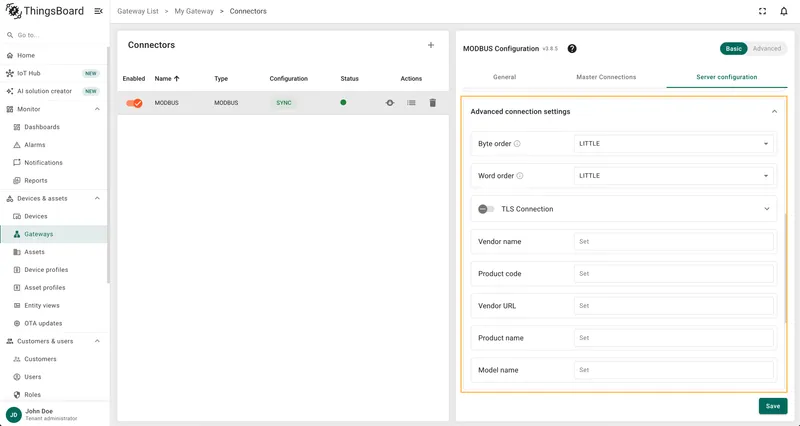
Task: Switch to Advanced configuration mode
Action: pyautogui.click(x=767, y=48)
